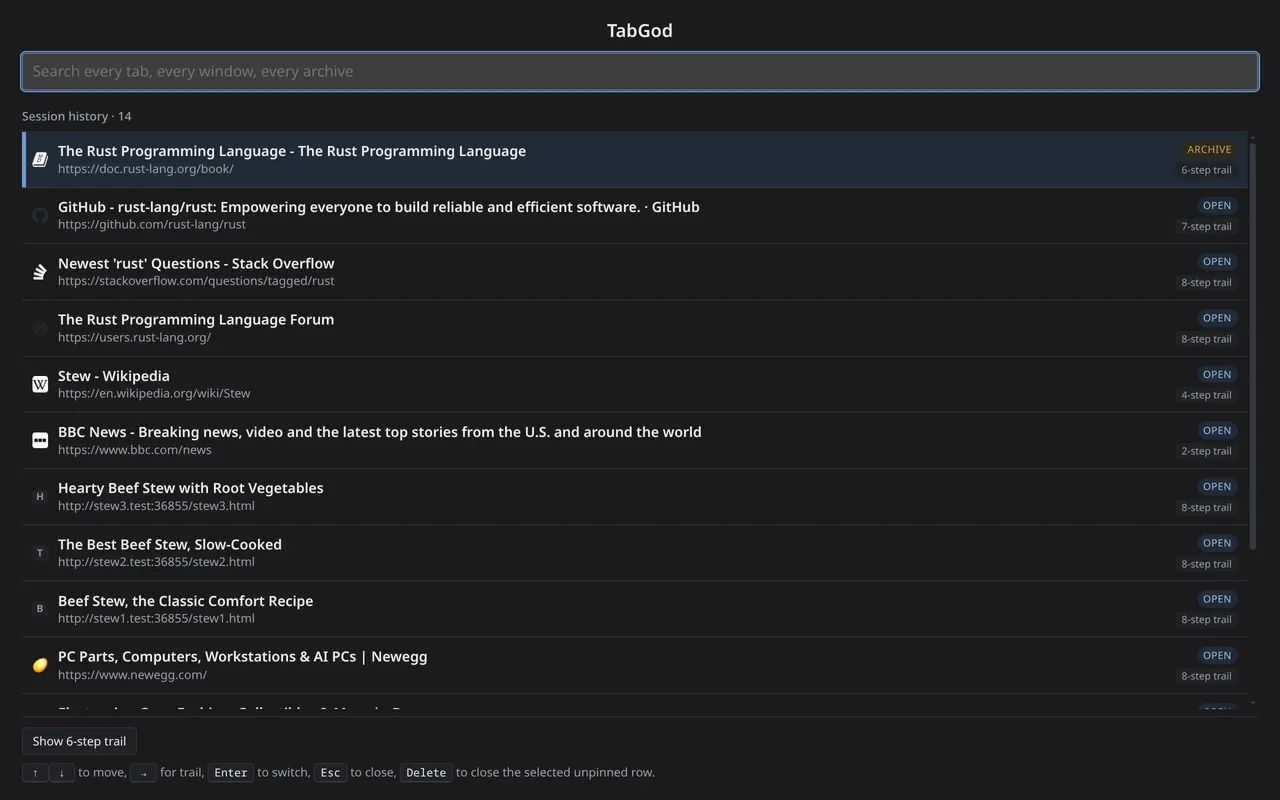Click the 7-step trail label on GitHub row
1280x800 pixels.
click(1206, 226)
